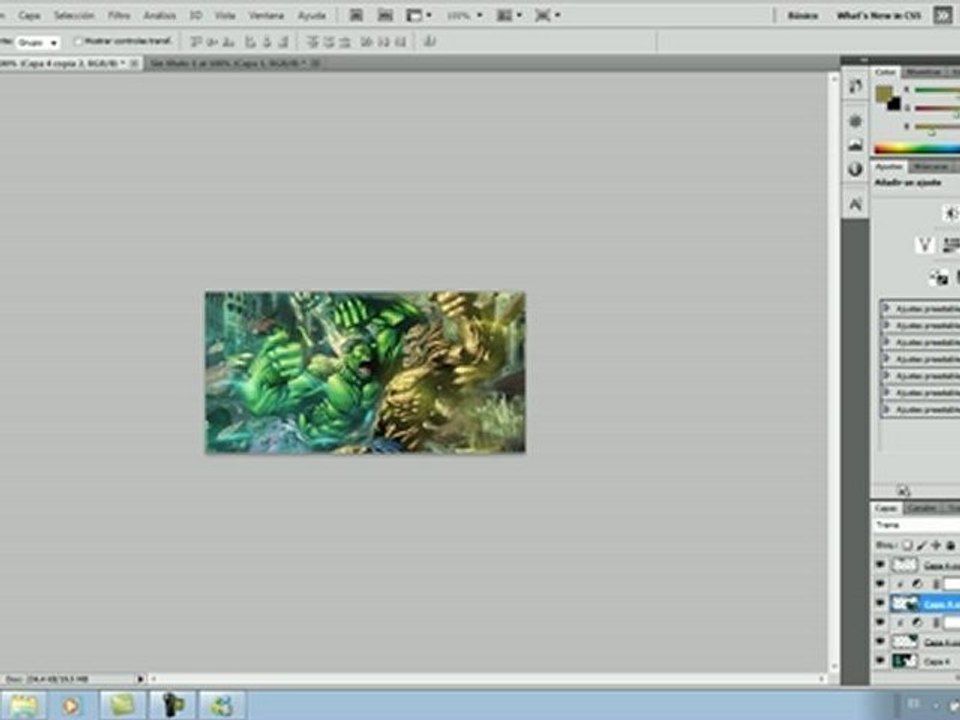Open the Análisis menu
The width and height of the screenshot is (960, 720).
pos(159,15)
